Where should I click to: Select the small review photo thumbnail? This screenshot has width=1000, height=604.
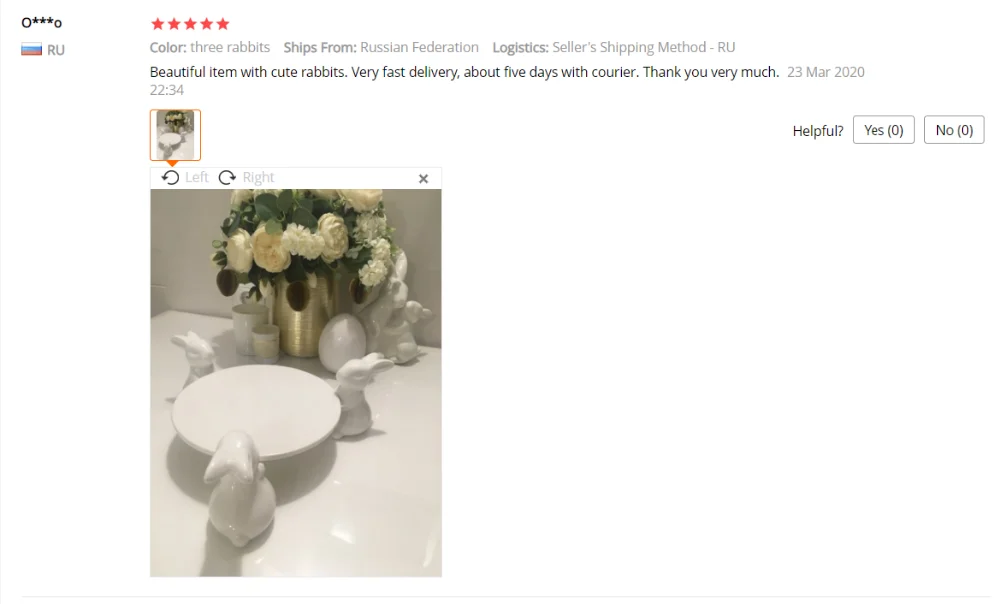(x=175, y=135)
